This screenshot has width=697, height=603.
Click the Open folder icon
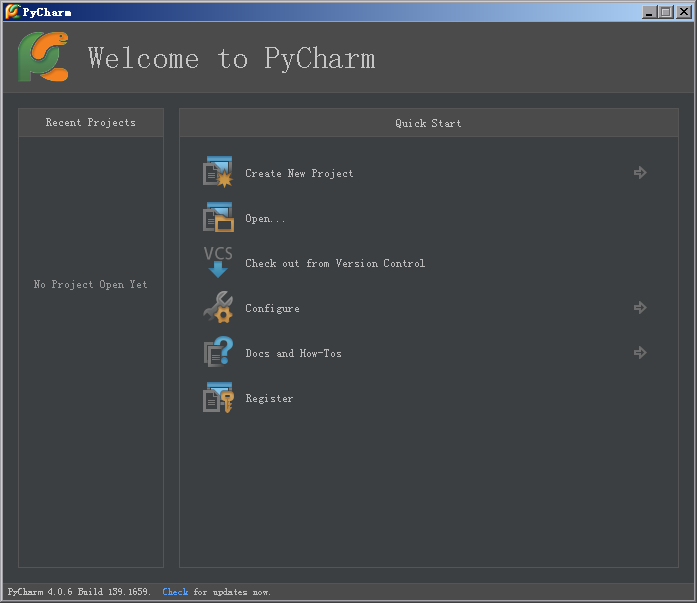click(218, 217)
